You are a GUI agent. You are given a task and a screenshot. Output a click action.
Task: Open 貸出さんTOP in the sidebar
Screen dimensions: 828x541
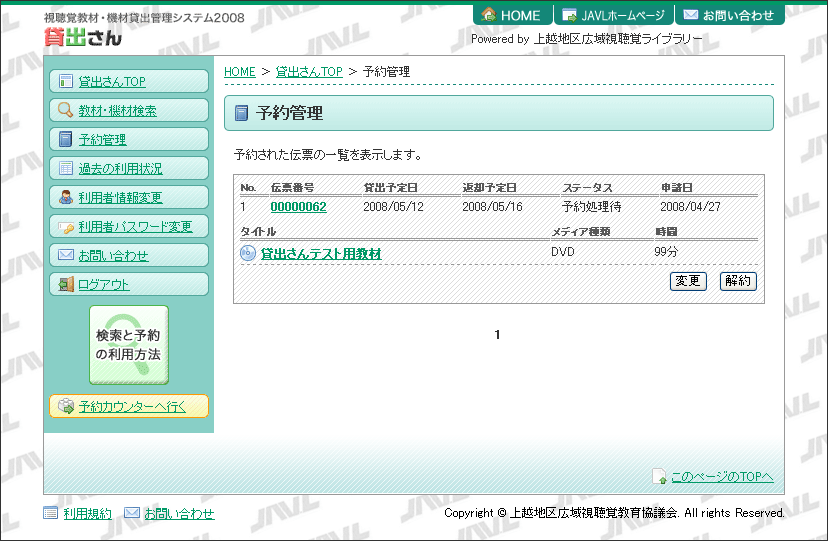(112, 82)
